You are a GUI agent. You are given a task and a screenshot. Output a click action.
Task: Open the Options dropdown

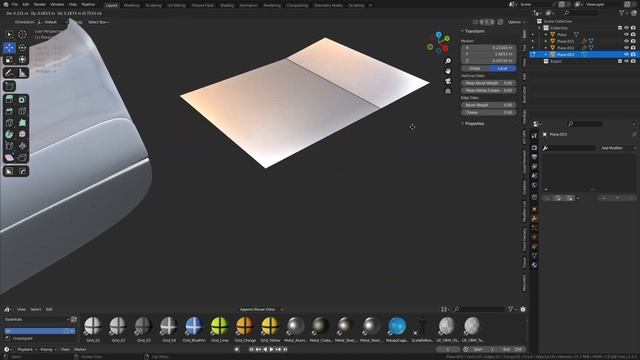[x=516, y=22]
